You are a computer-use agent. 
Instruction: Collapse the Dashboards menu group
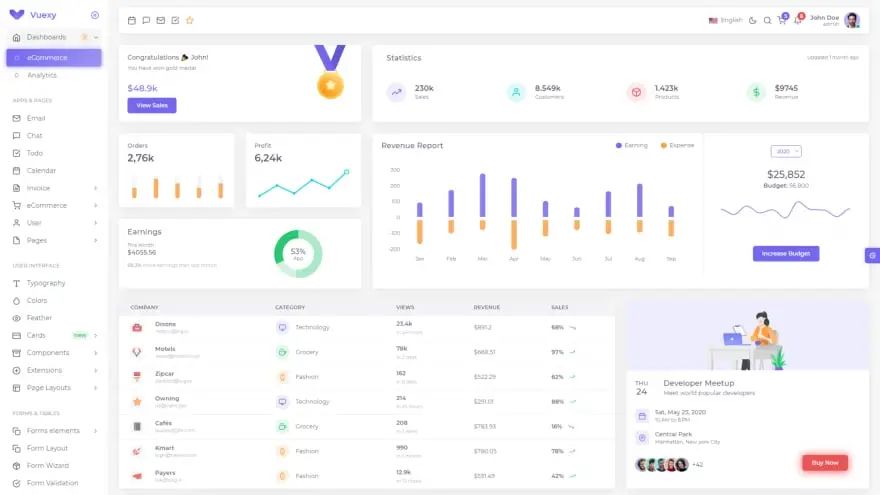pyautogui.click(x=54, y=37)
